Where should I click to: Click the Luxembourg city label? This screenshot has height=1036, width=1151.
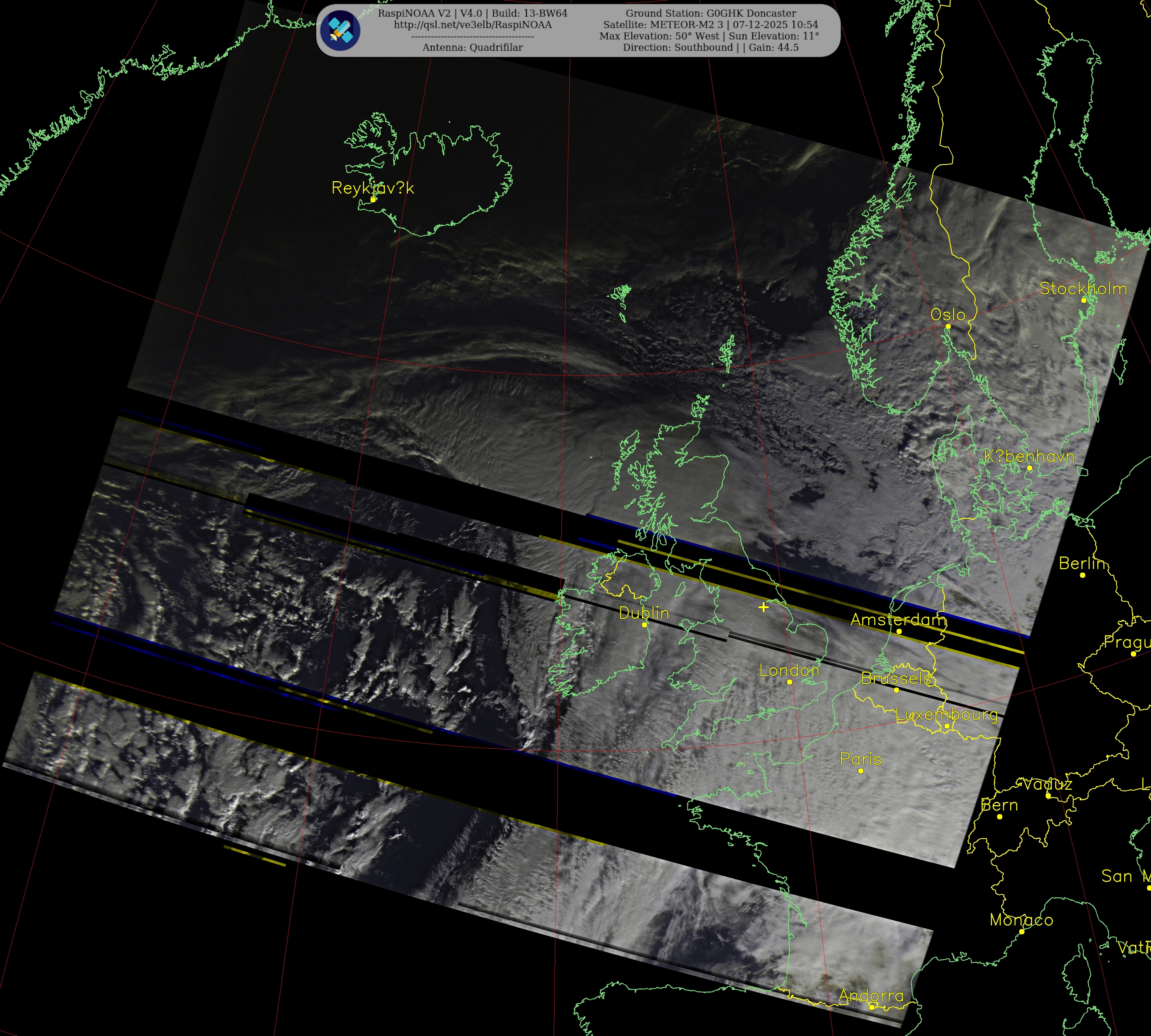pyautogui.click(x=947, y=715)
